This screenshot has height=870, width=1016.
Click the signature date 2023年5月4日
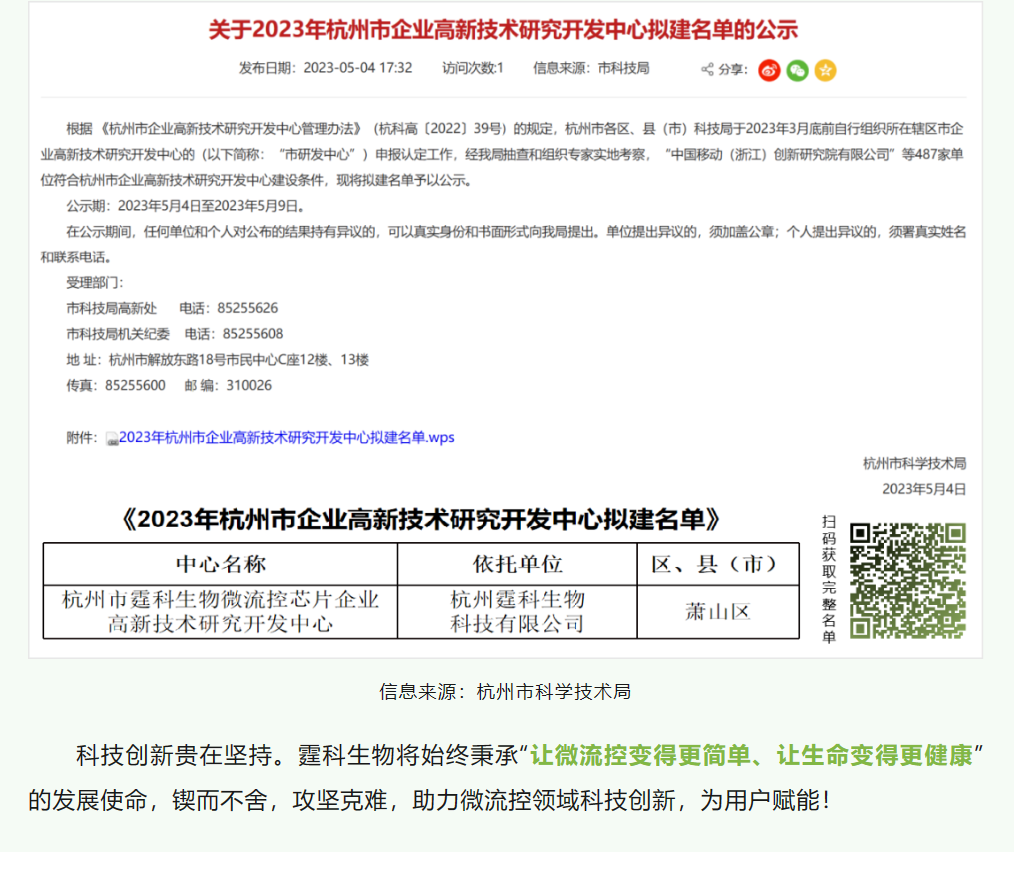[924, 489]
